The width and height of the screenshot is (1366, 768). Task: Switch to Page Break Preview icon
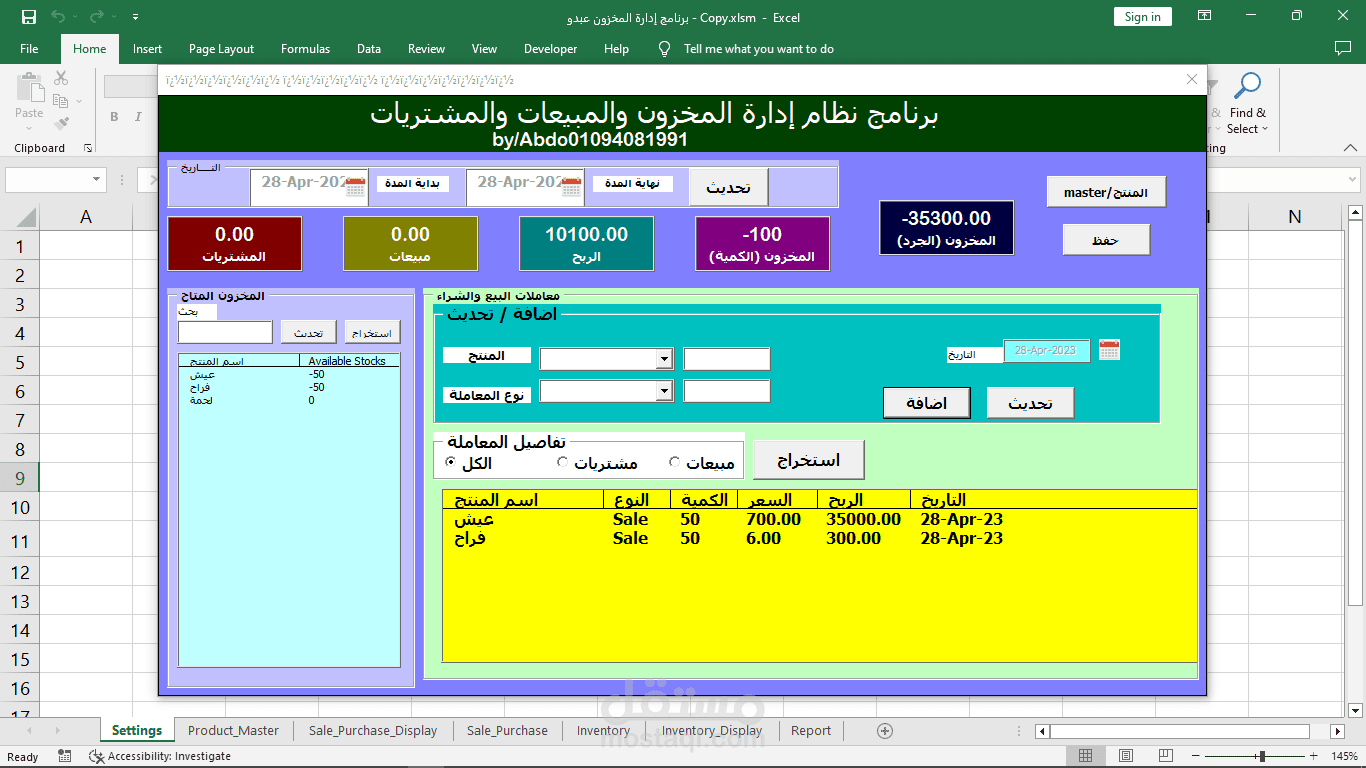coord(1166,756)
